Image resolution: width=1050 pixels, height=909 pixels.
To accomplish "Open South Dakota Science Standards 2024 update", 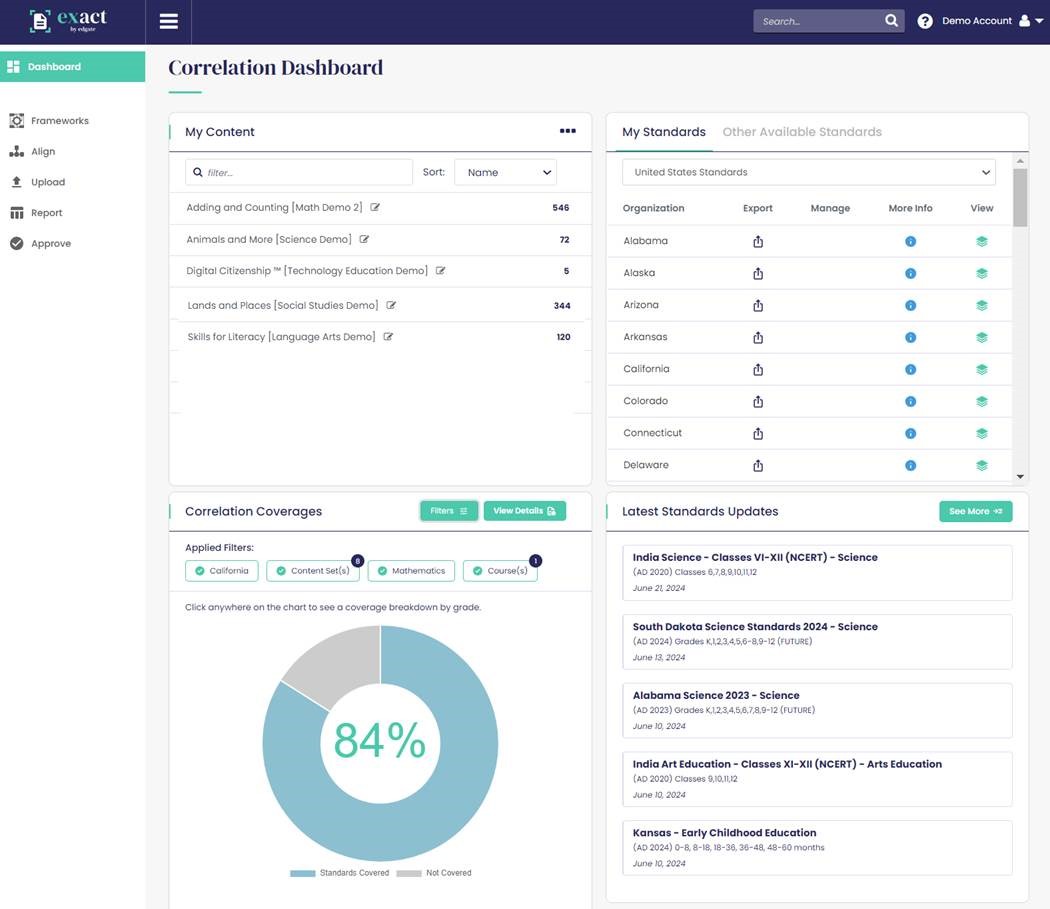I will pyautogui.click(x=817, y=642).
